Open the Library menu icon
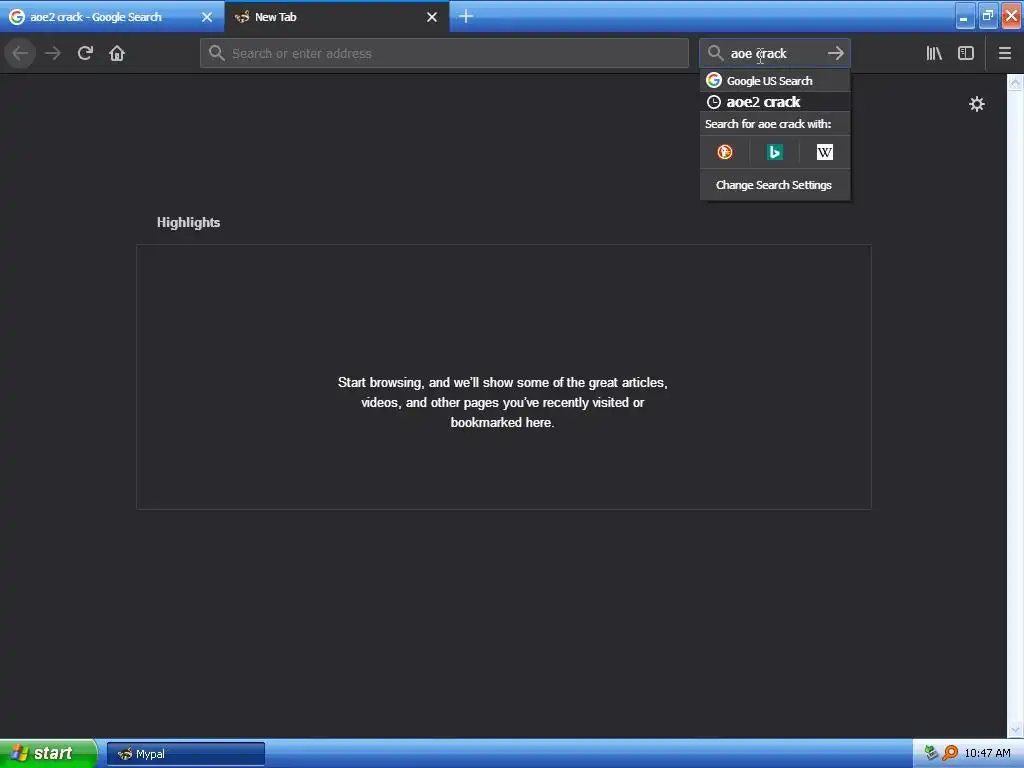The width and height of the screenshot is (1024, 768). [x=934, y=53]
